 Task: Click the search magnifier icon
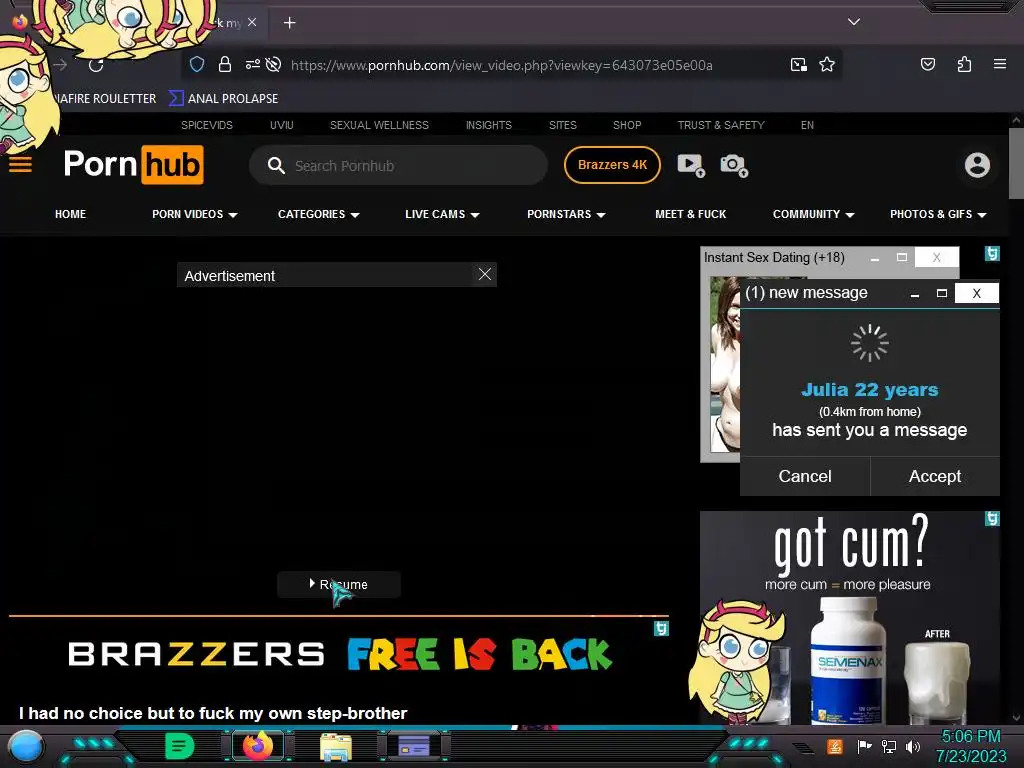pyautogui.click(x=276, y=165)
